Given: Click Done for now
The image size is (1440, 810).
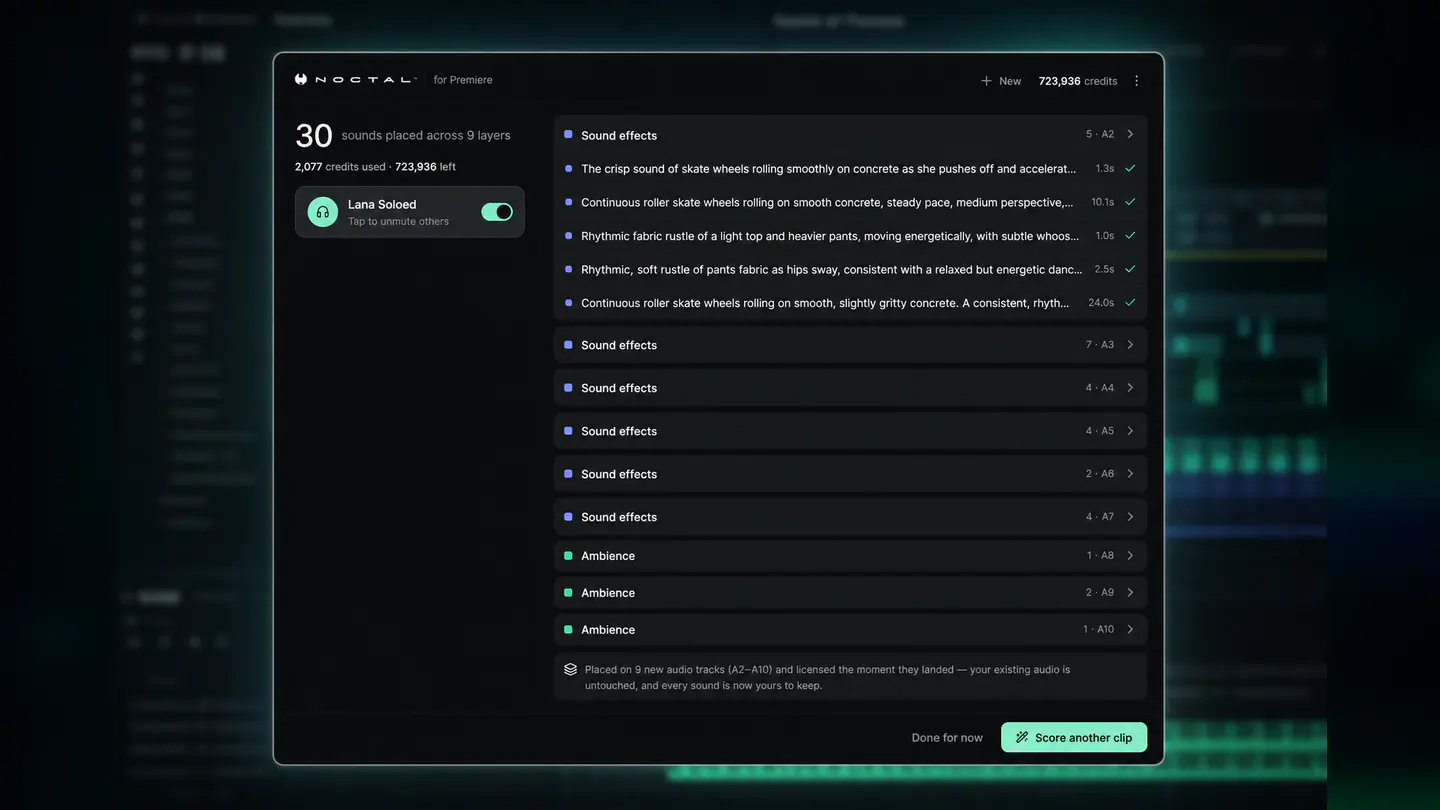Looking at the screenshot, I should 947,738.
